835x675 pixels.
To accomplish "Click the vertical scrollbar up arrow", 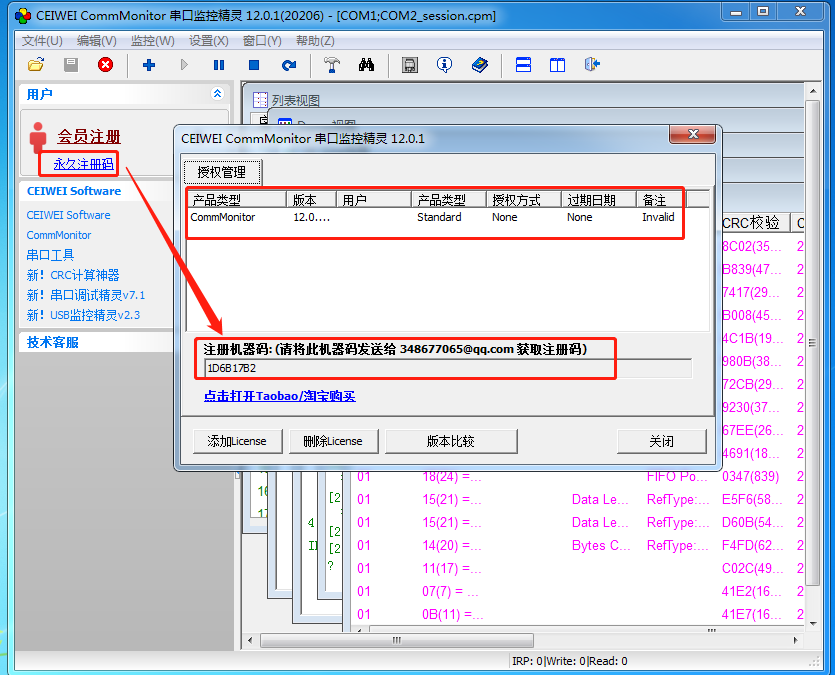I will pyautogui.click(x=813, y=91).
